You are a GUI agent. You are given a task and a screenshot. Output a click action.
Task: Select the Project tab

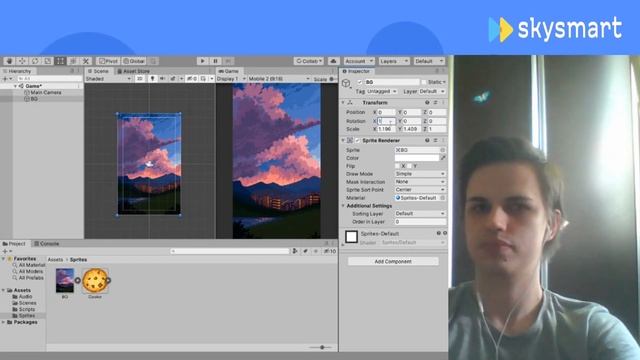point(14,244)
